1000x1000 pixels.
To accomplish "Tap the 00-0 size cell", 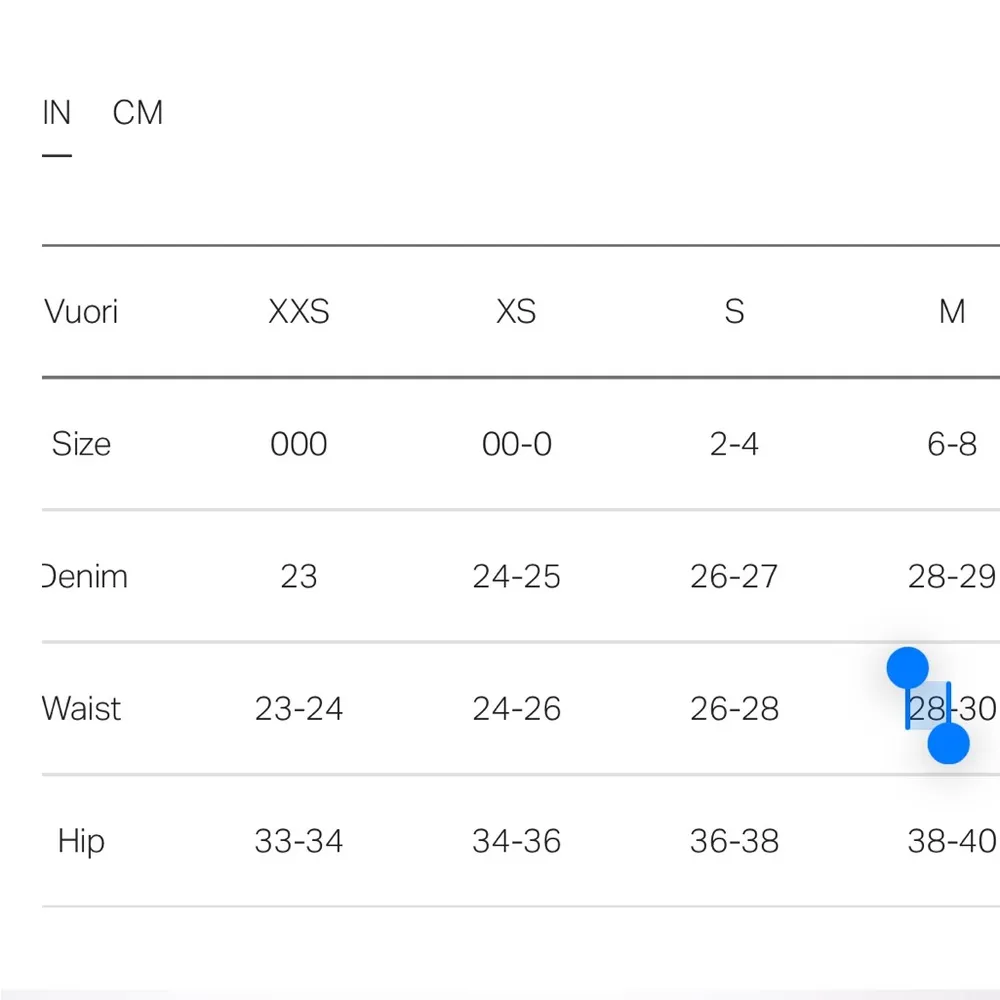I will pos(516,444).
